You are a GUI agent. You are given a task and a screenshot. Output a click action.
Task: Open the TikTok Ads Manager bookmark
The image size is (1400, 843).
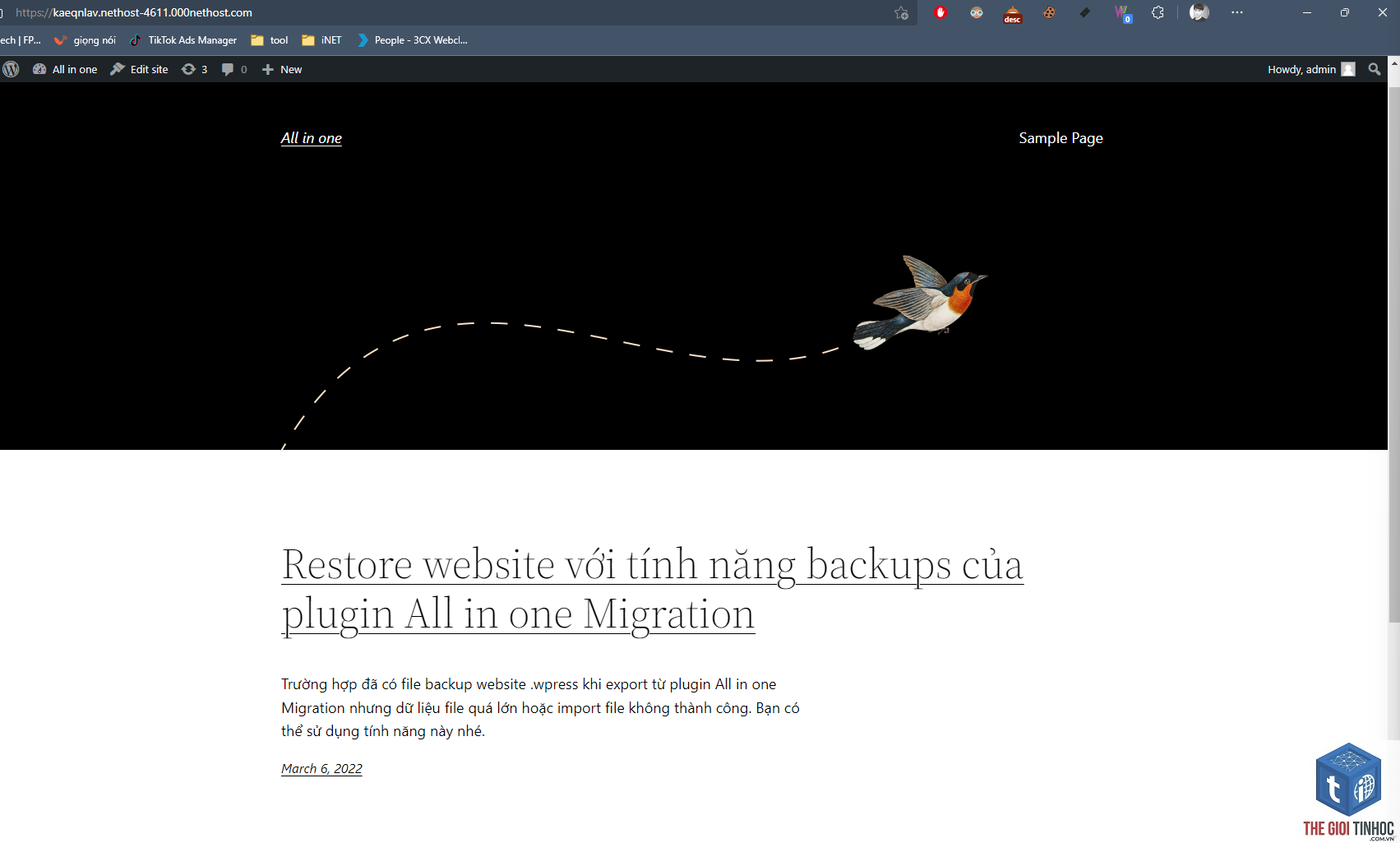183,39
